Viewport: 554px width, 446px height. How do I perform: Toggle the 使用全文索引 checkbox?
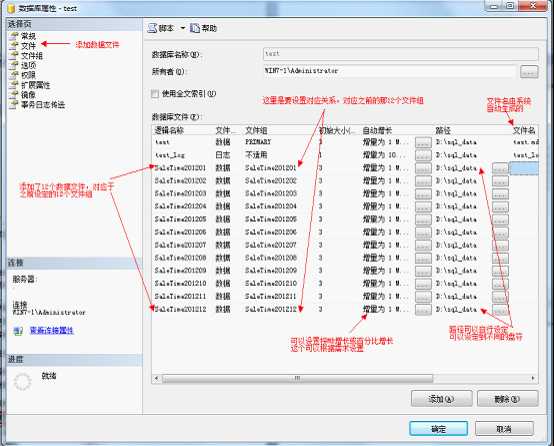(155, 94)
